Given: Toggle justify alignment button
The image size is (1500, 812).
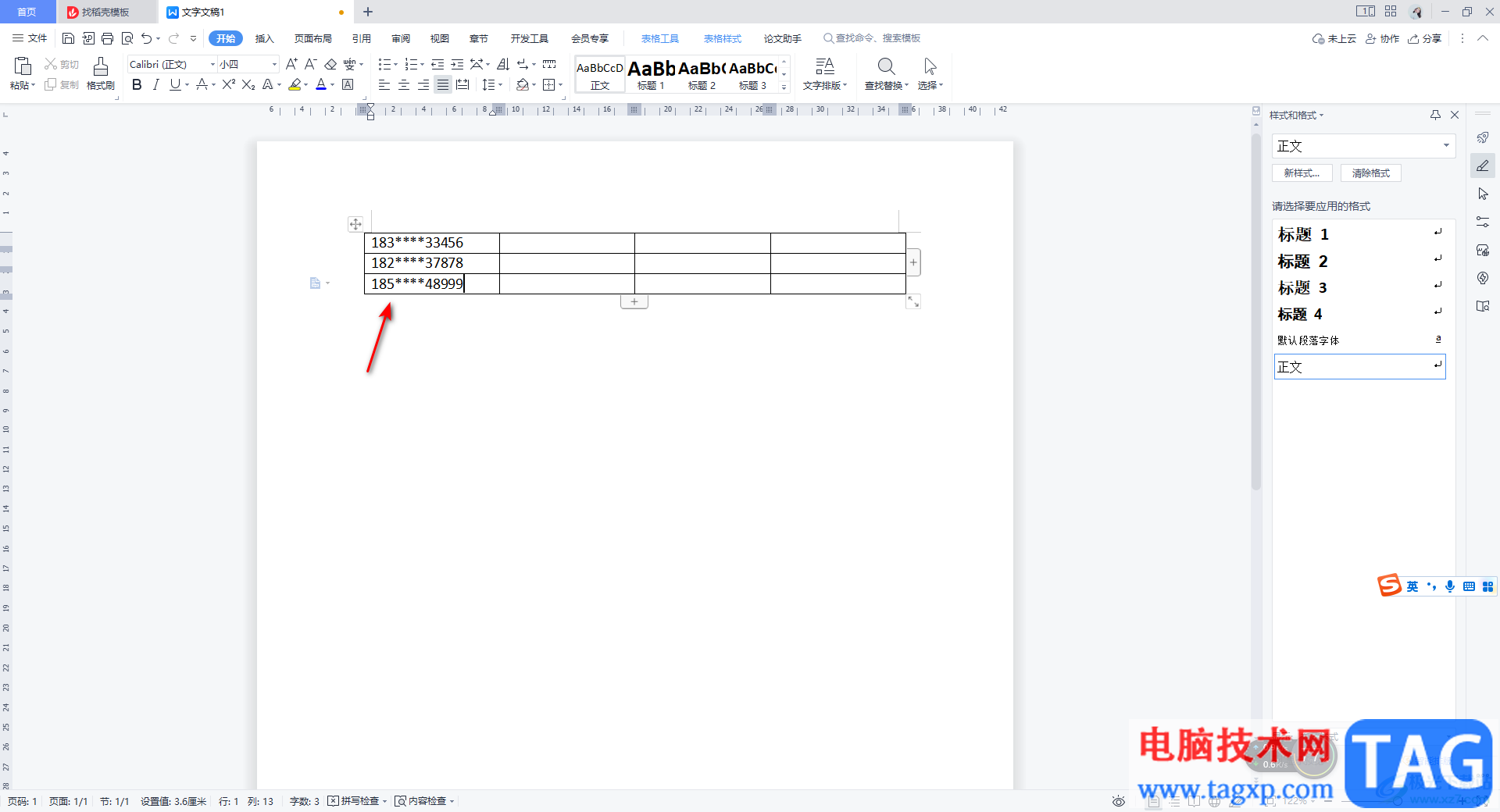Looking at the screenshot, I should tap(443, 84).
